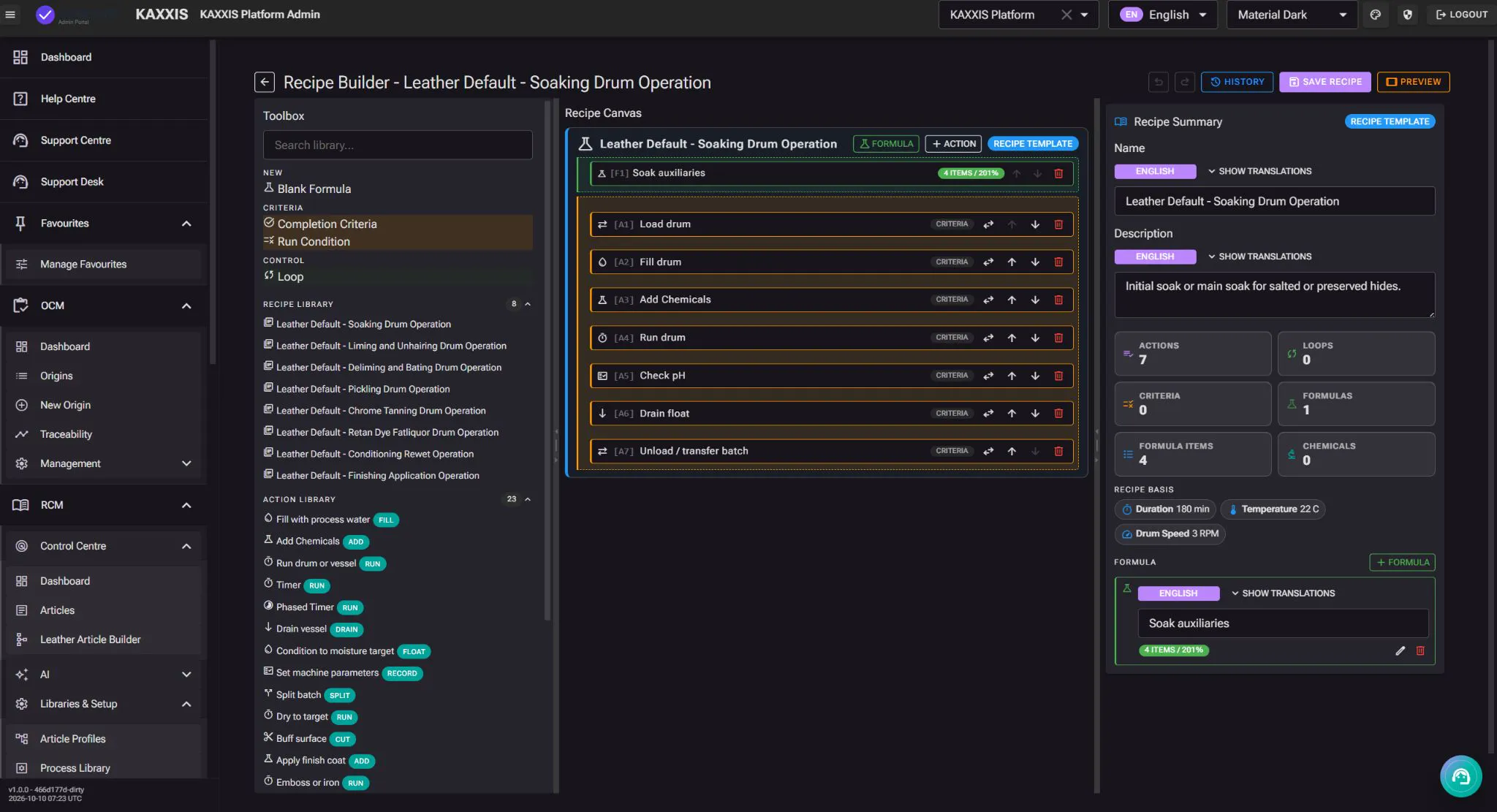Collapse the Action Library section
Screen dimensions: 1497x812
click(528, 499)
